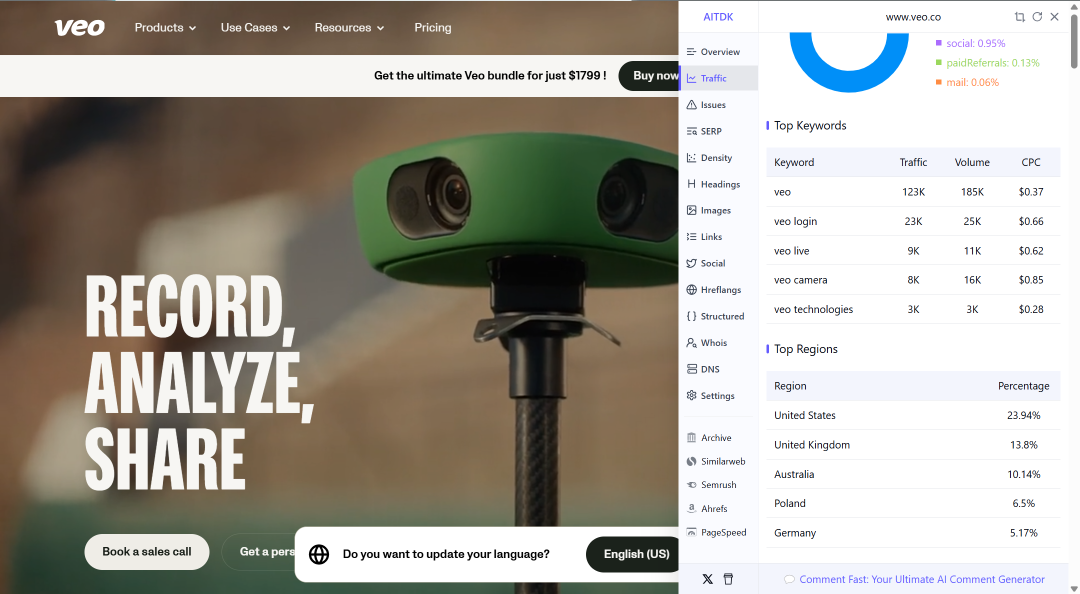The image size is (1080, 594).
Task: Open the Pricing page
Action: click(x=433, y=28)
